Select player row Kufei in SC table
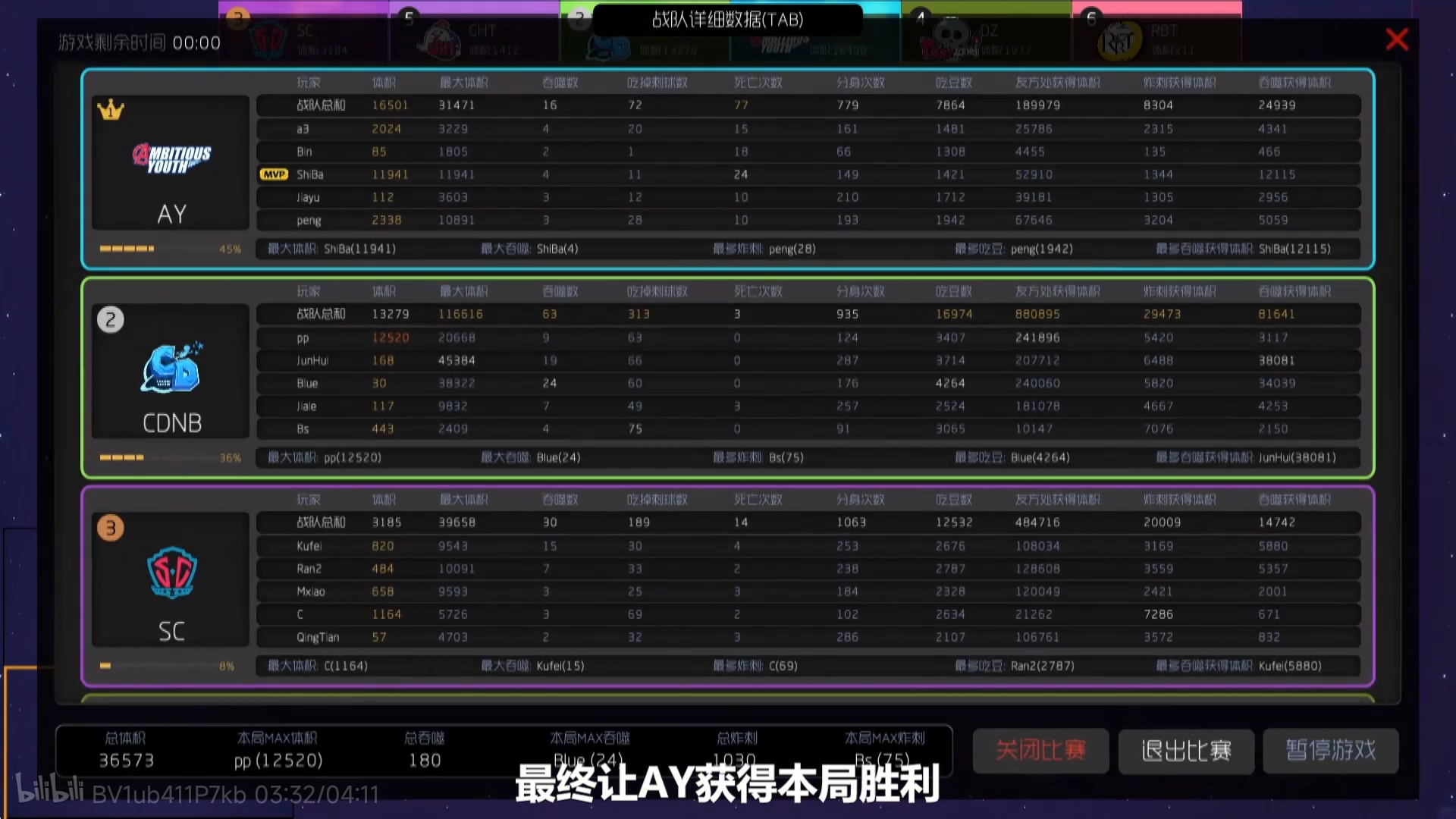The width and height of the screenshot is (1456, 819). click(x=808, y=546)
